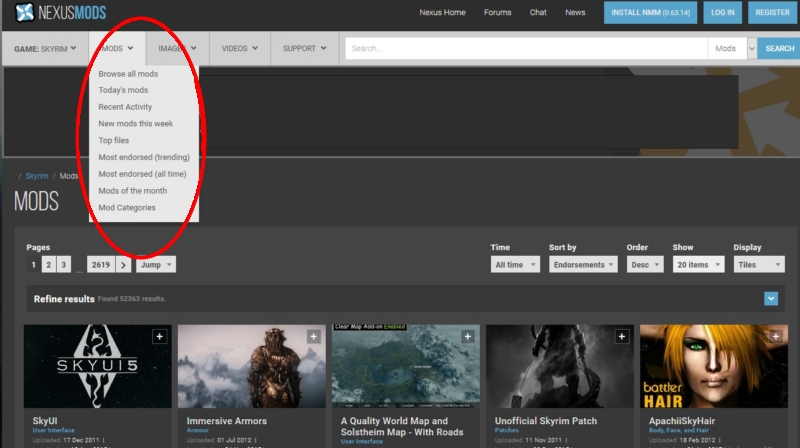800x448 pixels.
Task: Change the Time filter from All time
Action: point(515,265)
